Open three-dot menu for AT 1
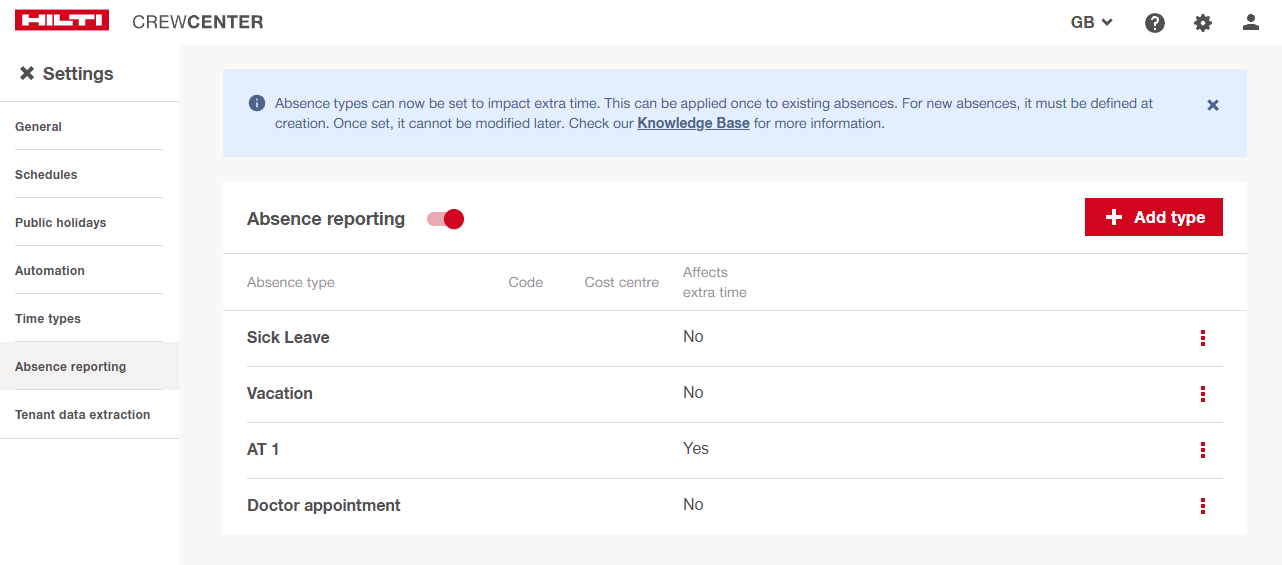The image size is (1282, 565). (x=1202, y=450)
